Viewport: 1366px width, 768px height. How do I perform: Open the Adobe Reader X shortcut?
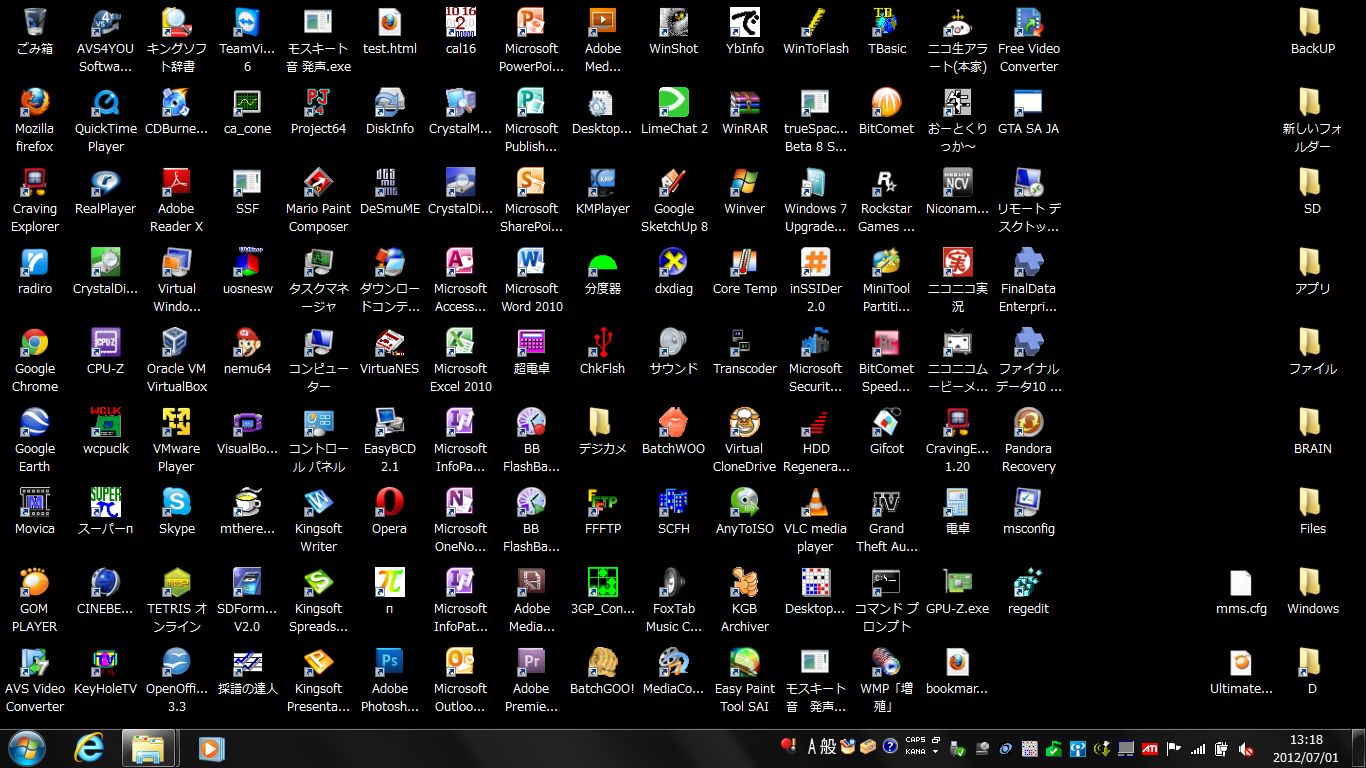click(177, 200)
